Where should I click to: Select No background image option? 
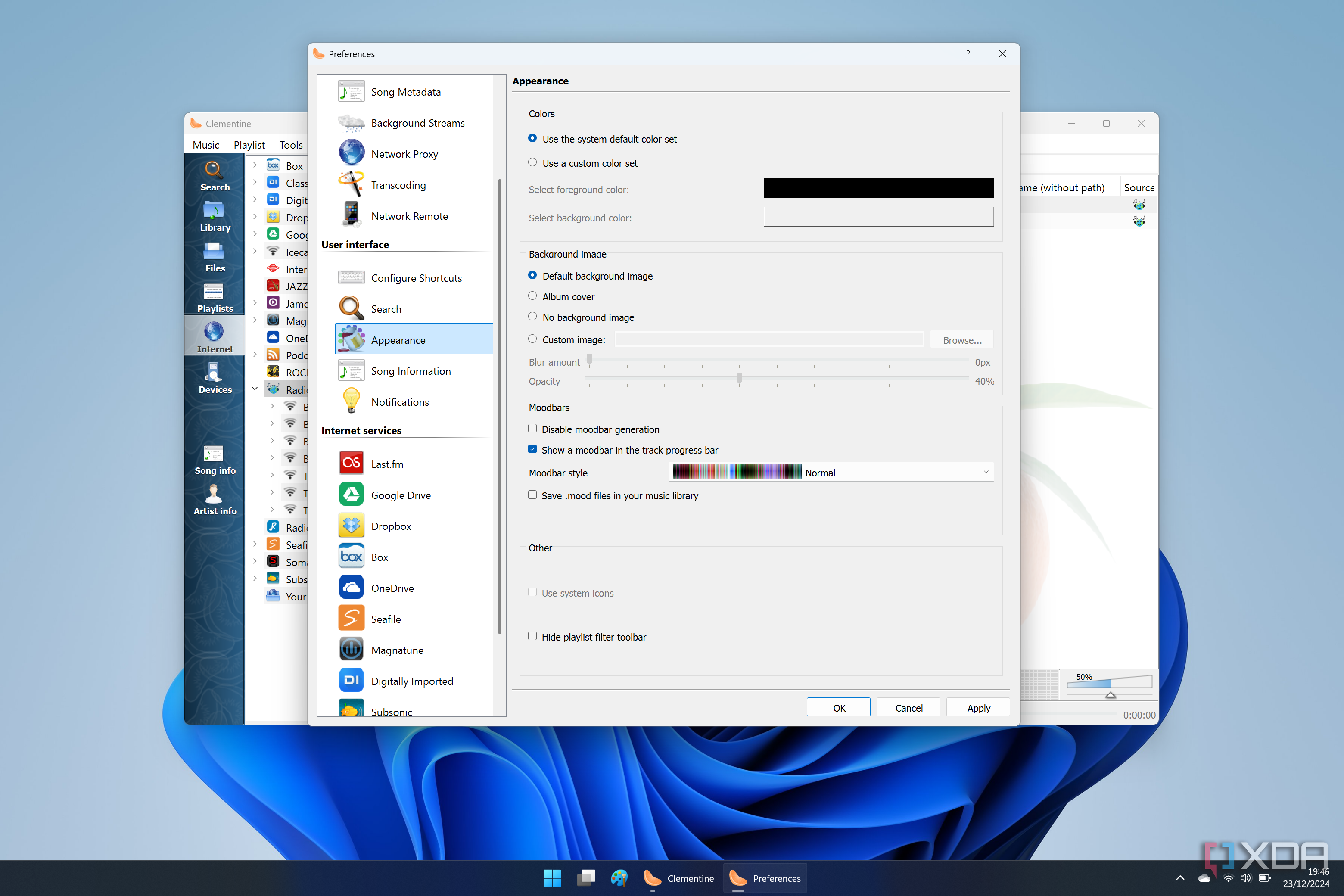coord(581,317)
